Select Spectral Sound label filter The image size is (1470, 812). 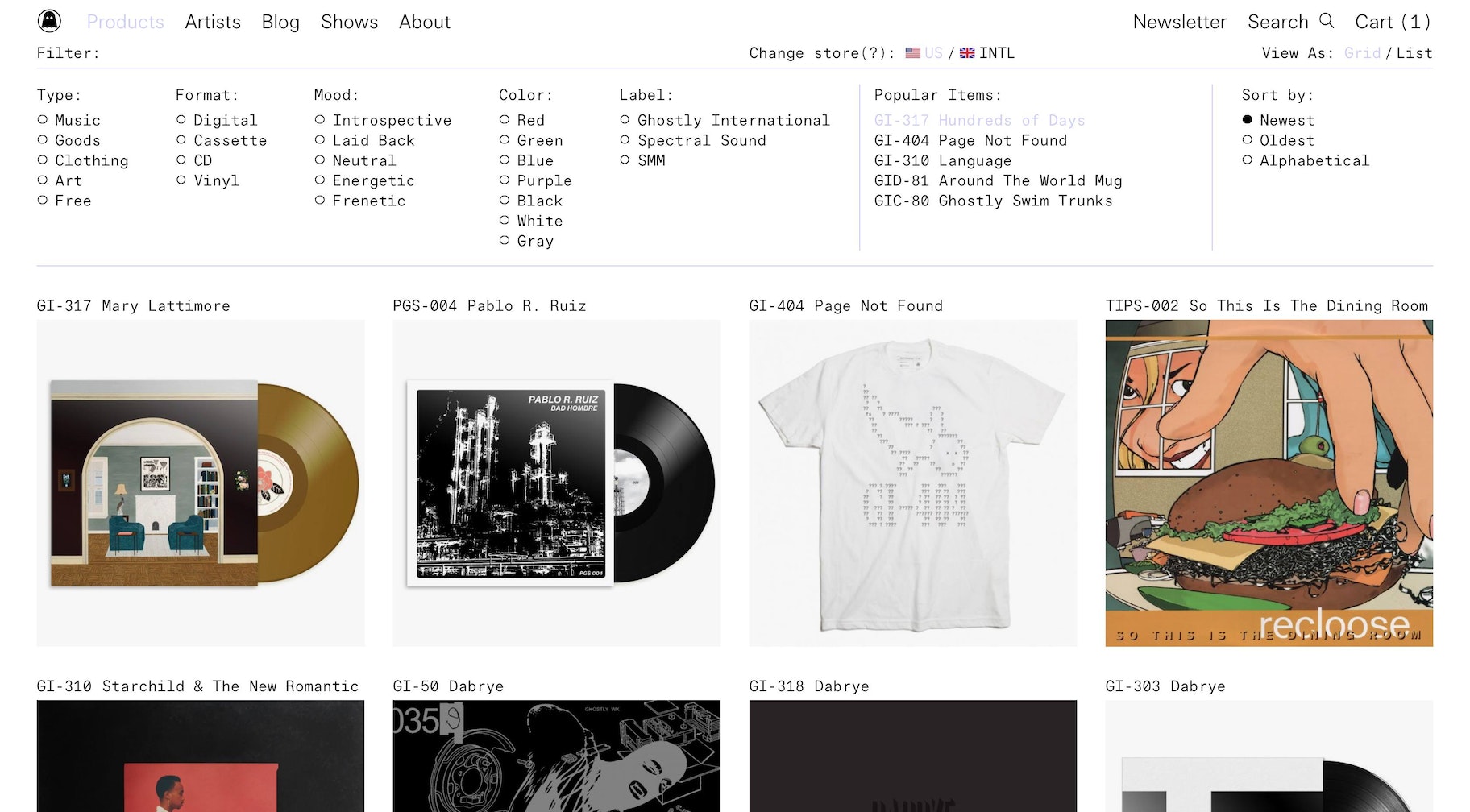click(625, 140)
